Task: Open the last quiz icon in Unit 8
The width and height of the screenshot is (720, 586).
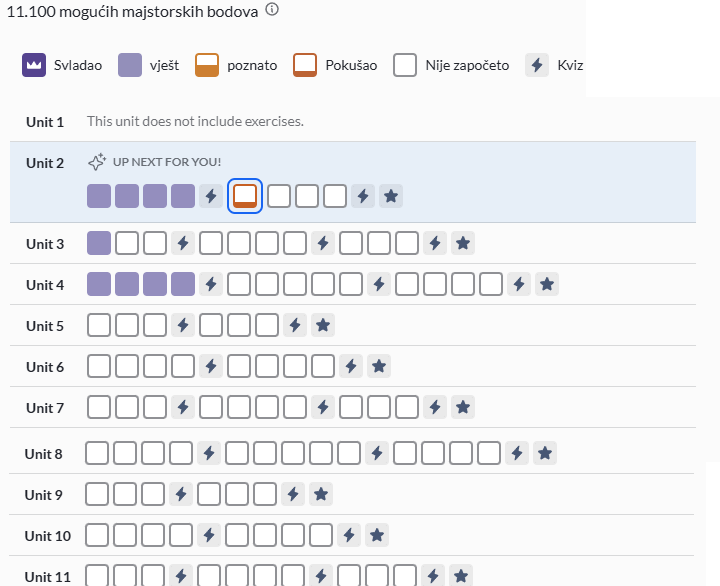Action: 516,454
